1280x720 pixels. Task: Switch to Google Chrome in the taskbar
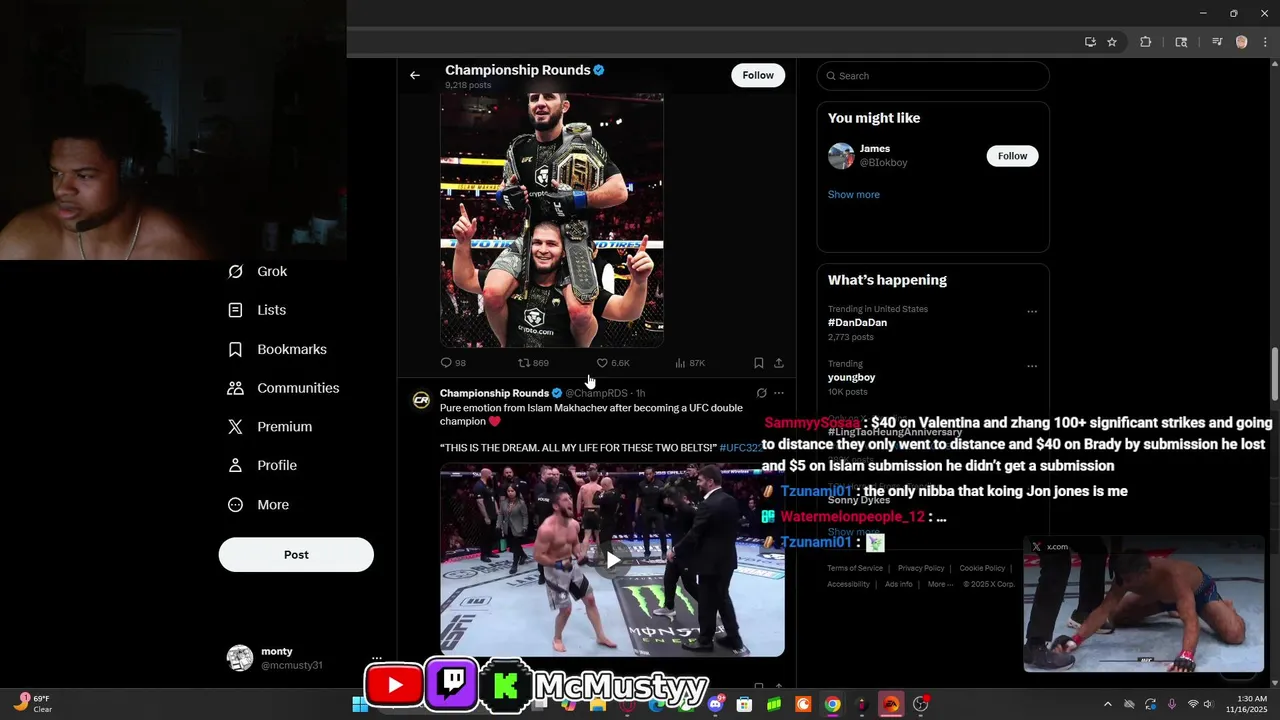[x=832, y=704]
